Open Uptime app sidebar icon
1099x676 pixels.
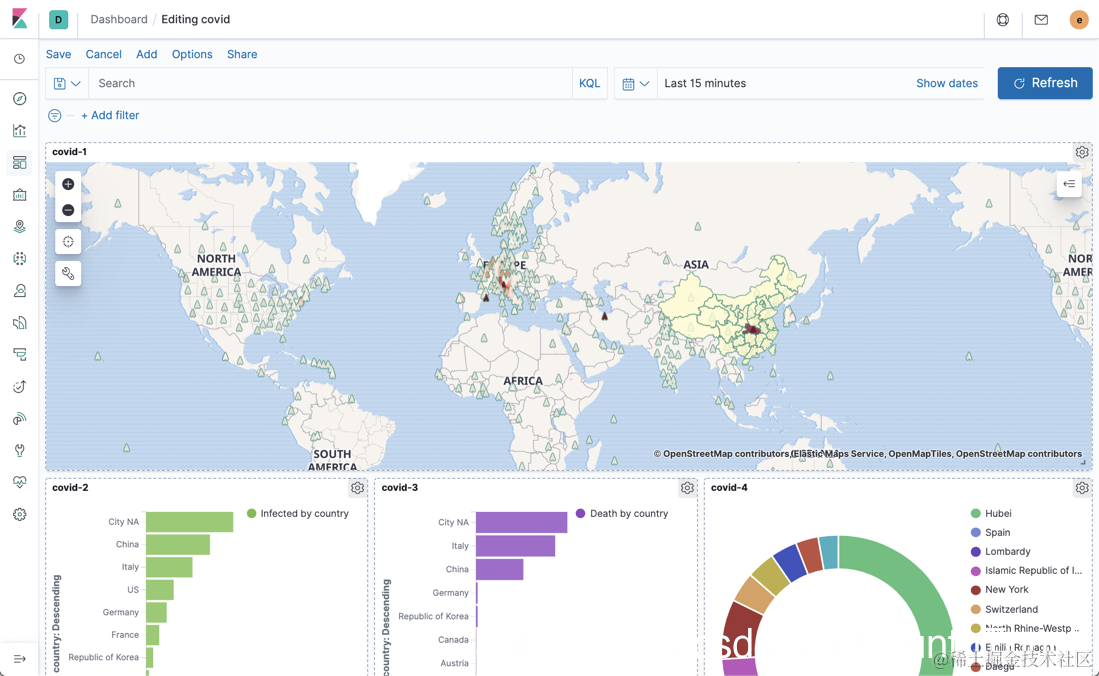tap(20, 386)
